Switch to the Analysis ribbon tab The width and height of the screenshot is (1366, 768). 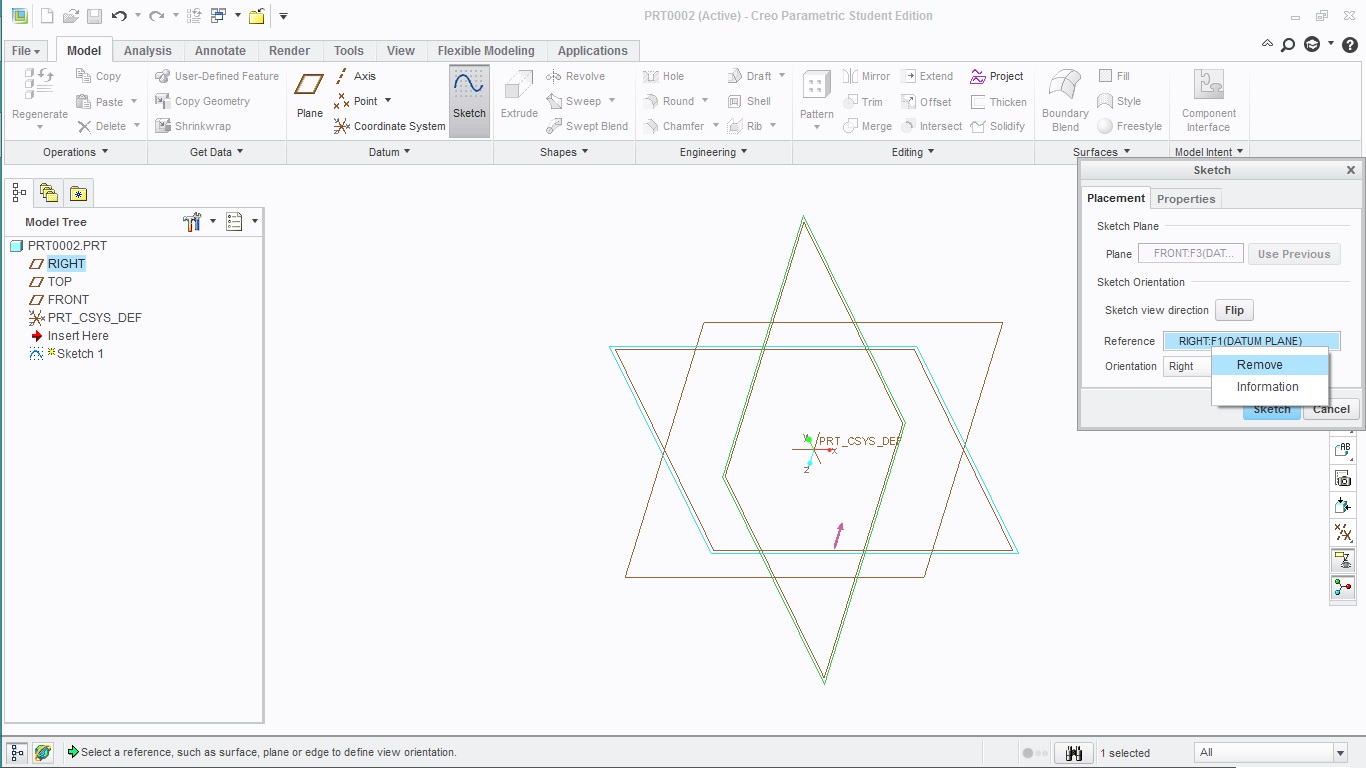tap(148, 51)
